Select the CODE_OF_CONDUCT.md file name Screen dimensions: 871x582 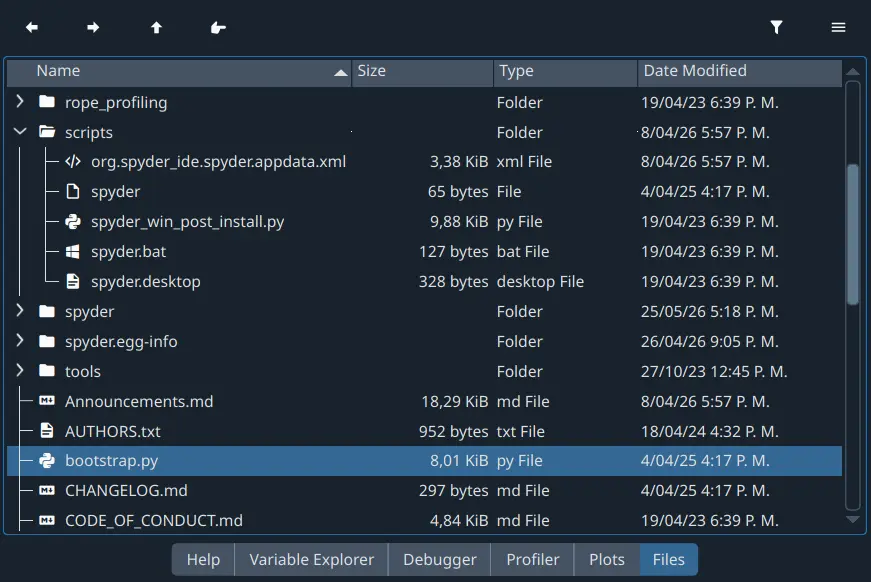coord(154,520)
